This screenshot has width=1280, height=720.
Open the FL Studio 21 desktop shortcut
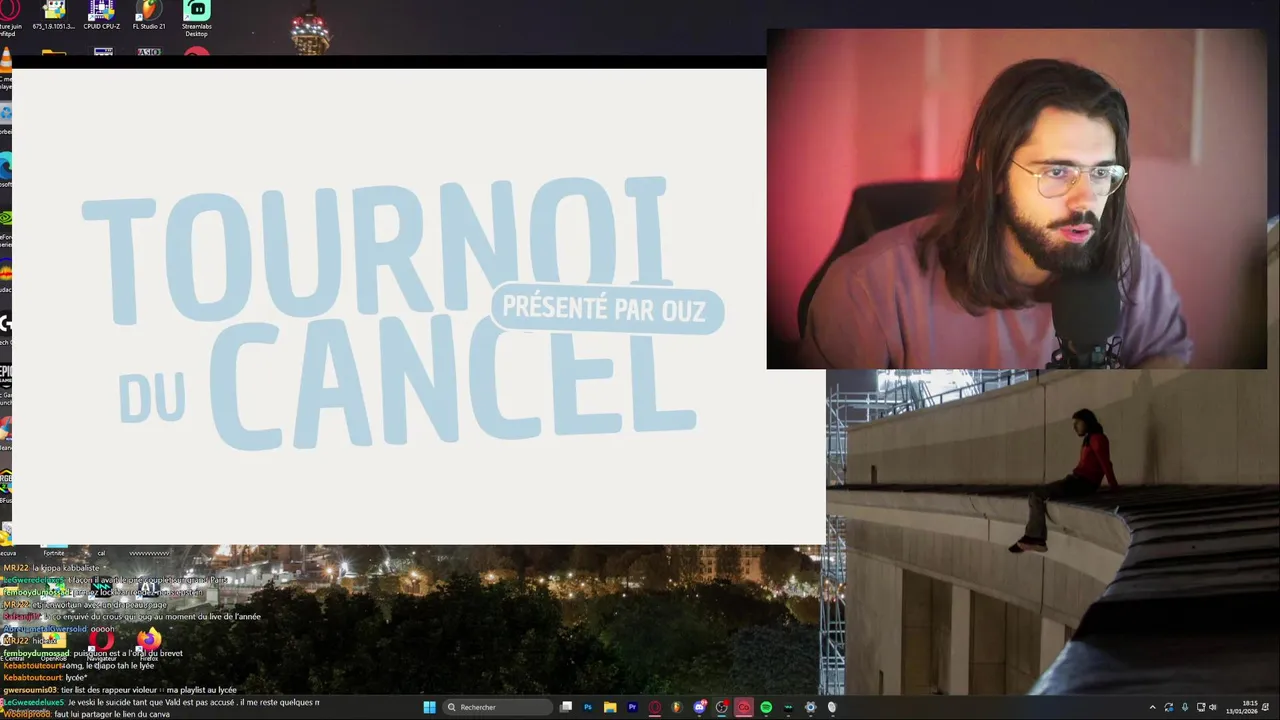149,16
